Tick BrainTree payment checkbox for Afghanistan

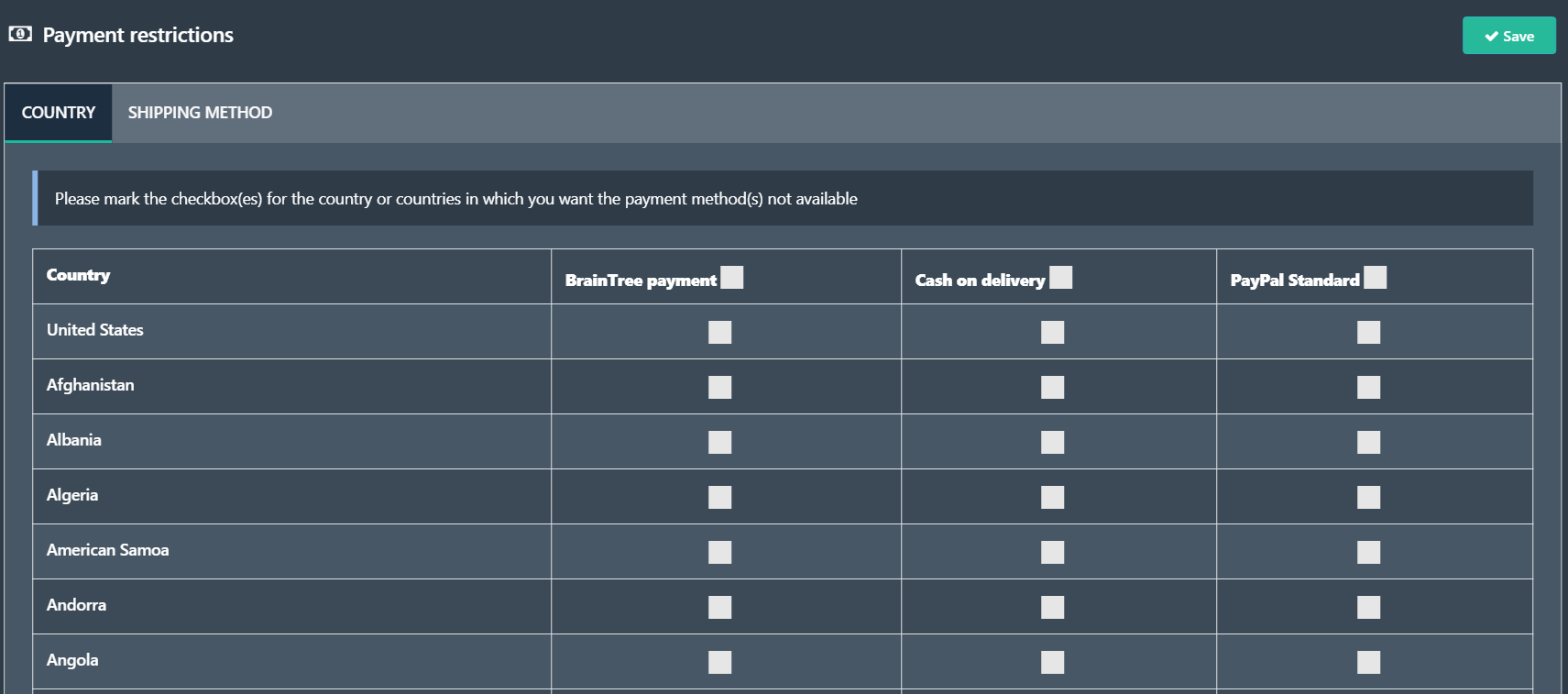coord(720,387)
